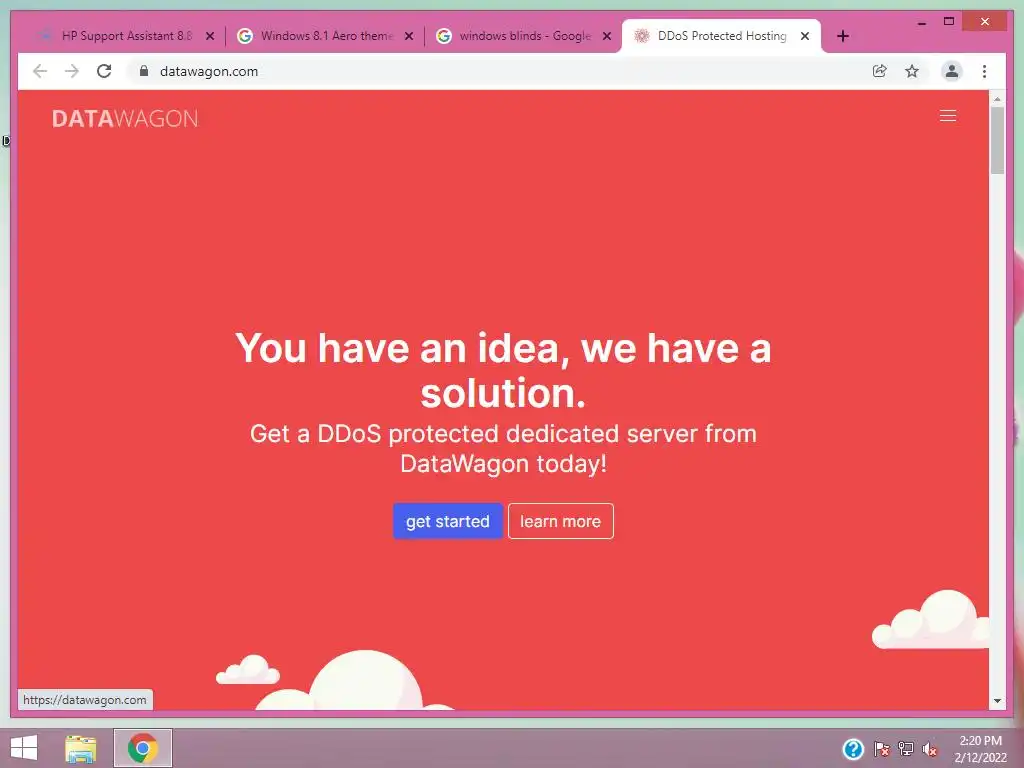
Task: Open the Windows Start button
Action: coord(24,748)
